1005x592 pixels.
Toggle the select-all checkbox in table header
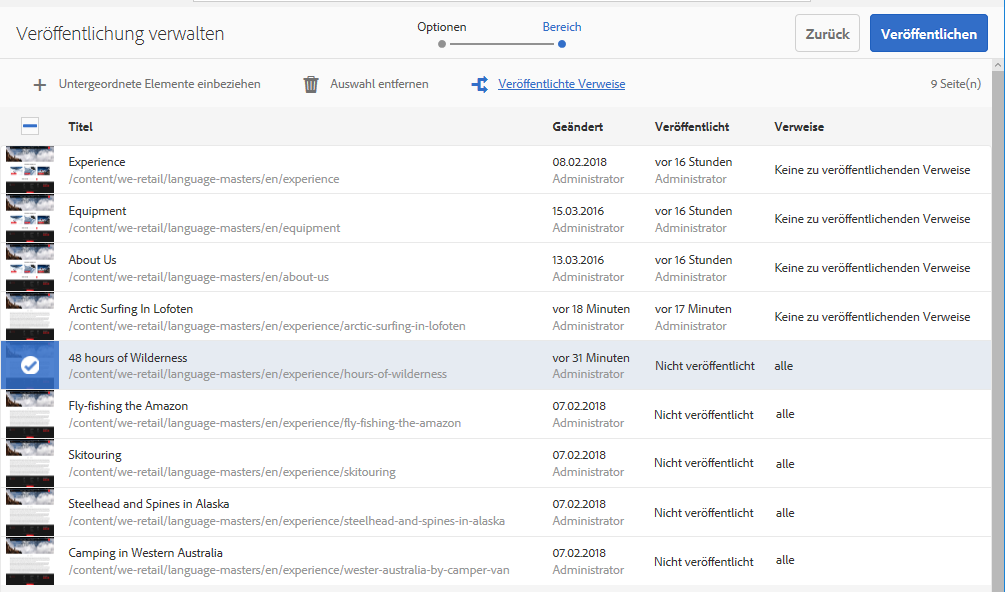point(30,127)
